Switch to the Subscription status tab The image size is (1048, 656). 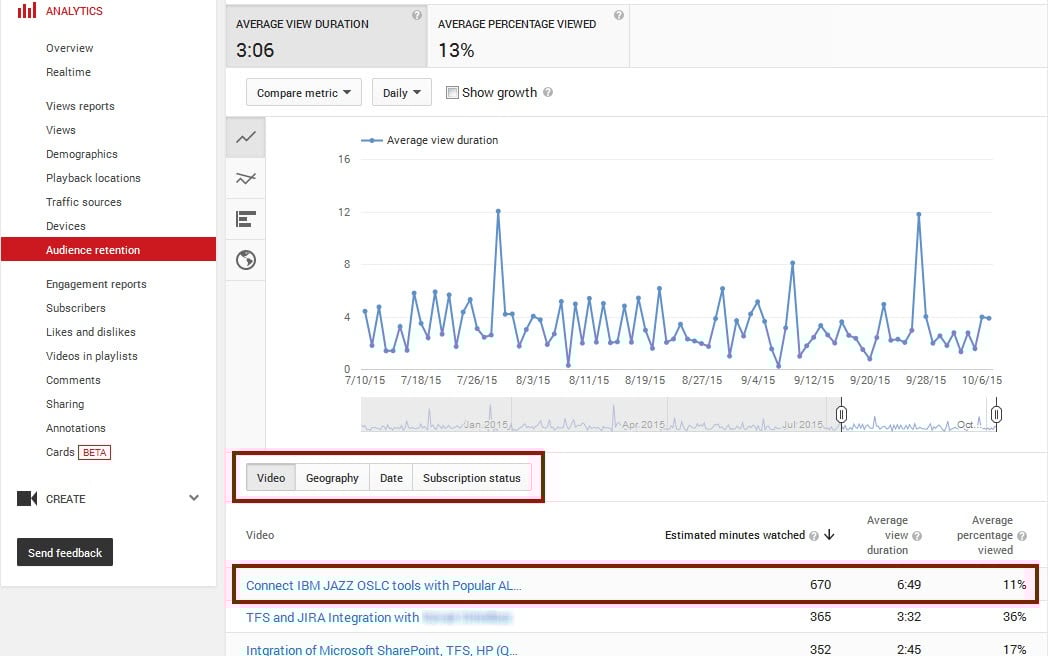pos(471,477)
